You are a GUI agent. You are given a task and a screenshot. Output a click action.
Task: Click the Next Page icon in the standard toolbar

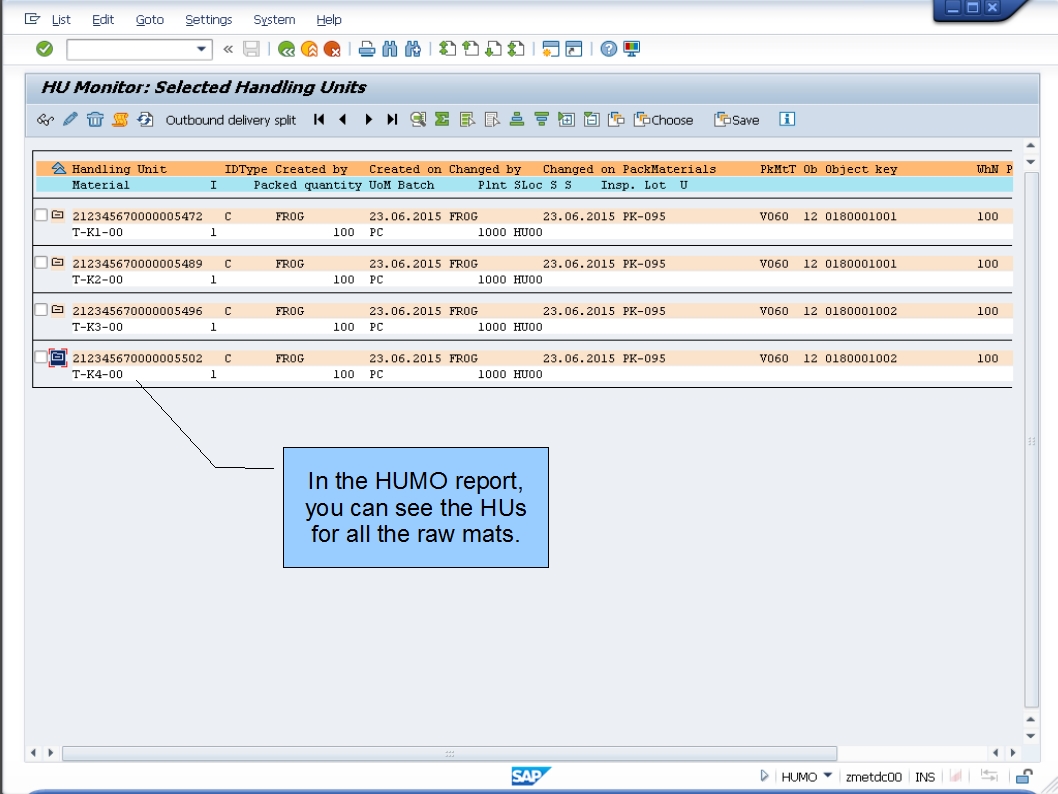point(493,49)
